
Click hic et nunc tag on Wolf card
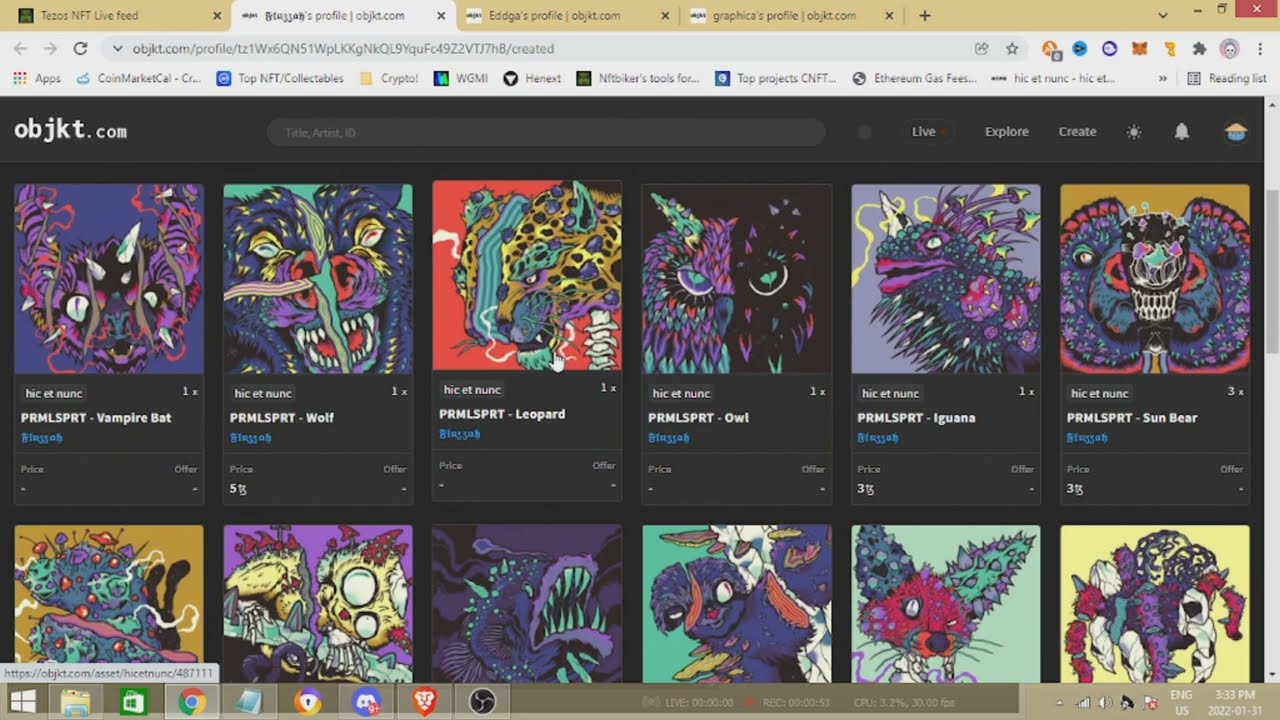(263, 393)
